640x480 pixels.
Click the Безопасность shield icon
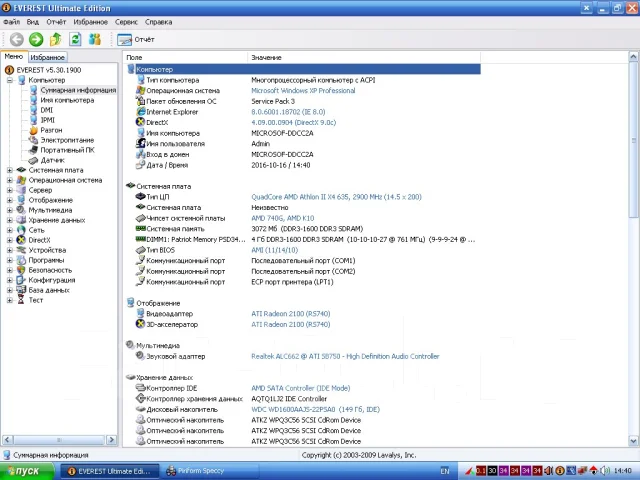tap(21, 270)
